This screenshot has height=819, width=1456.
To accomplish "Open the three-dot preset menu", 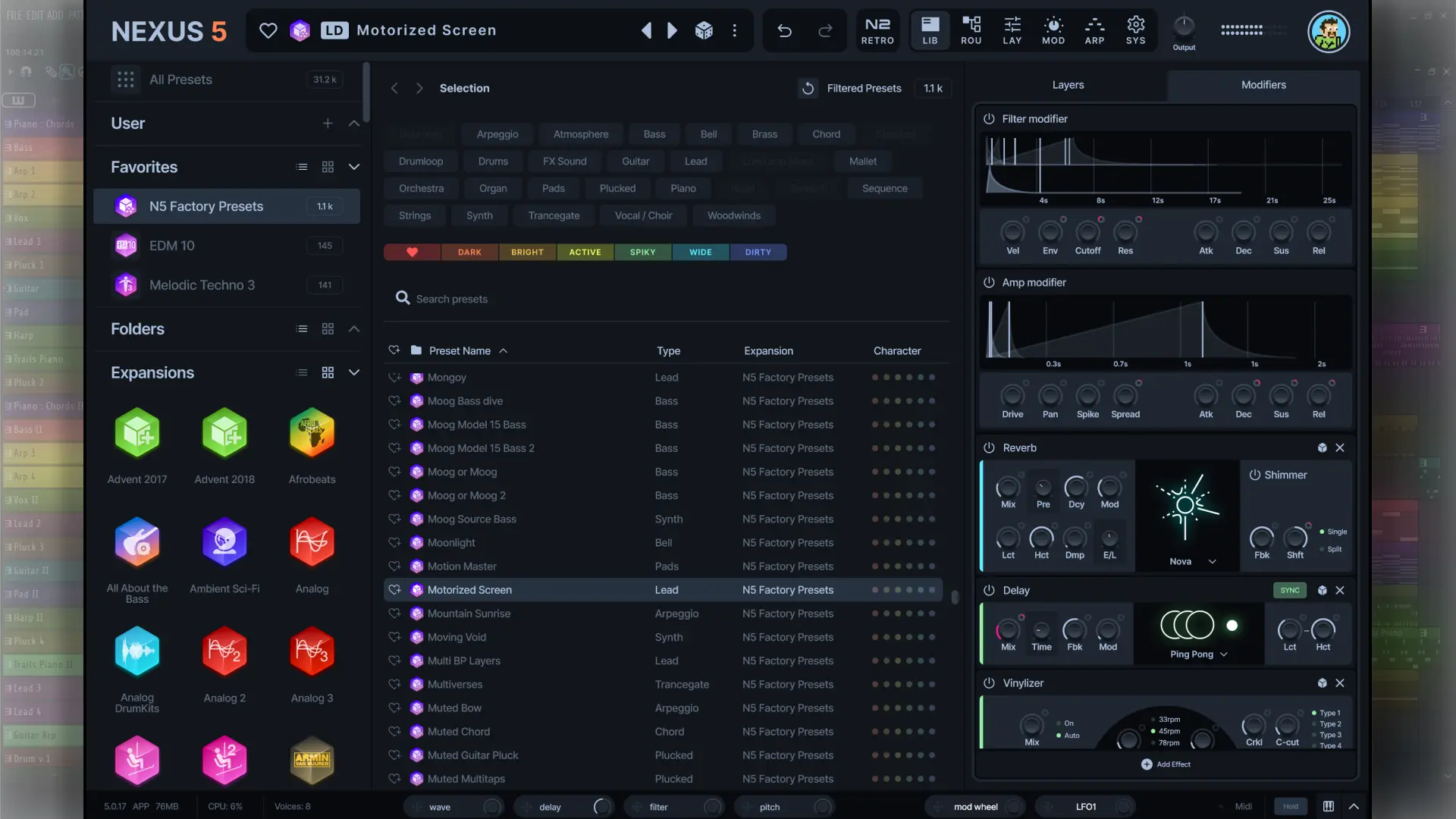I will 734,30.
